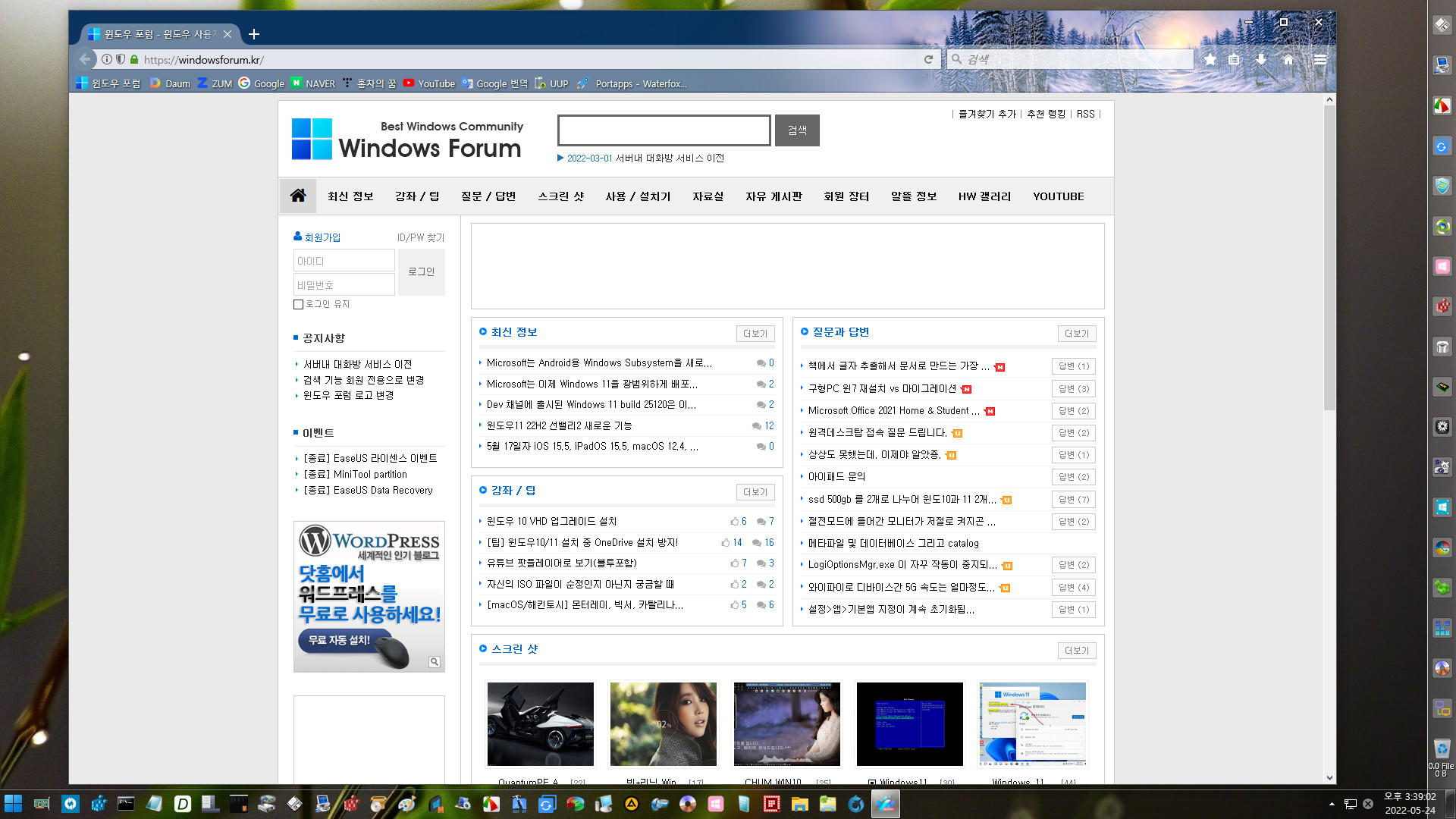
Task: Open the browser hamburger menu
Action: click(1320, 59)
